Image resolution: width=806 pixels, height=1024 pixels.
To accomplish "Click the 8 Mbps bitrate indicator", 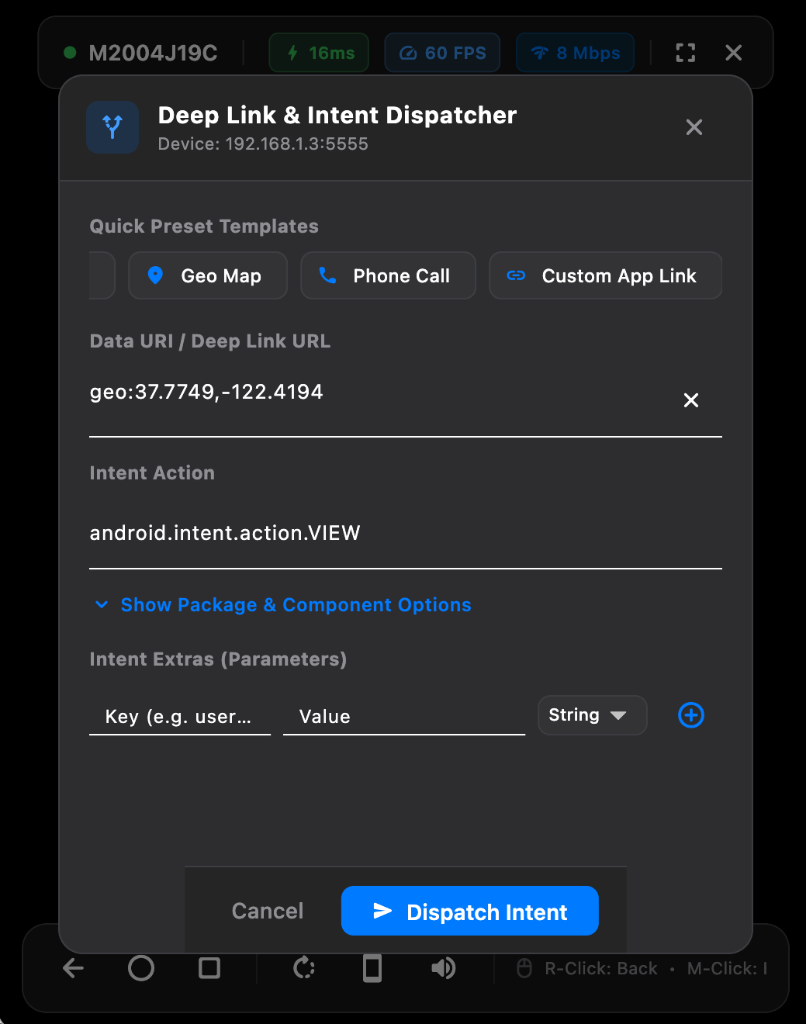I will click(575, 53).
